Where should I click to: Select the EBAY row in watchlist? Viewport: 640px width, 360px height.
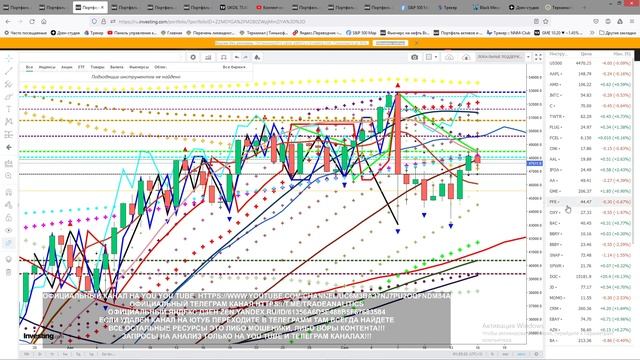coord(590,319)
